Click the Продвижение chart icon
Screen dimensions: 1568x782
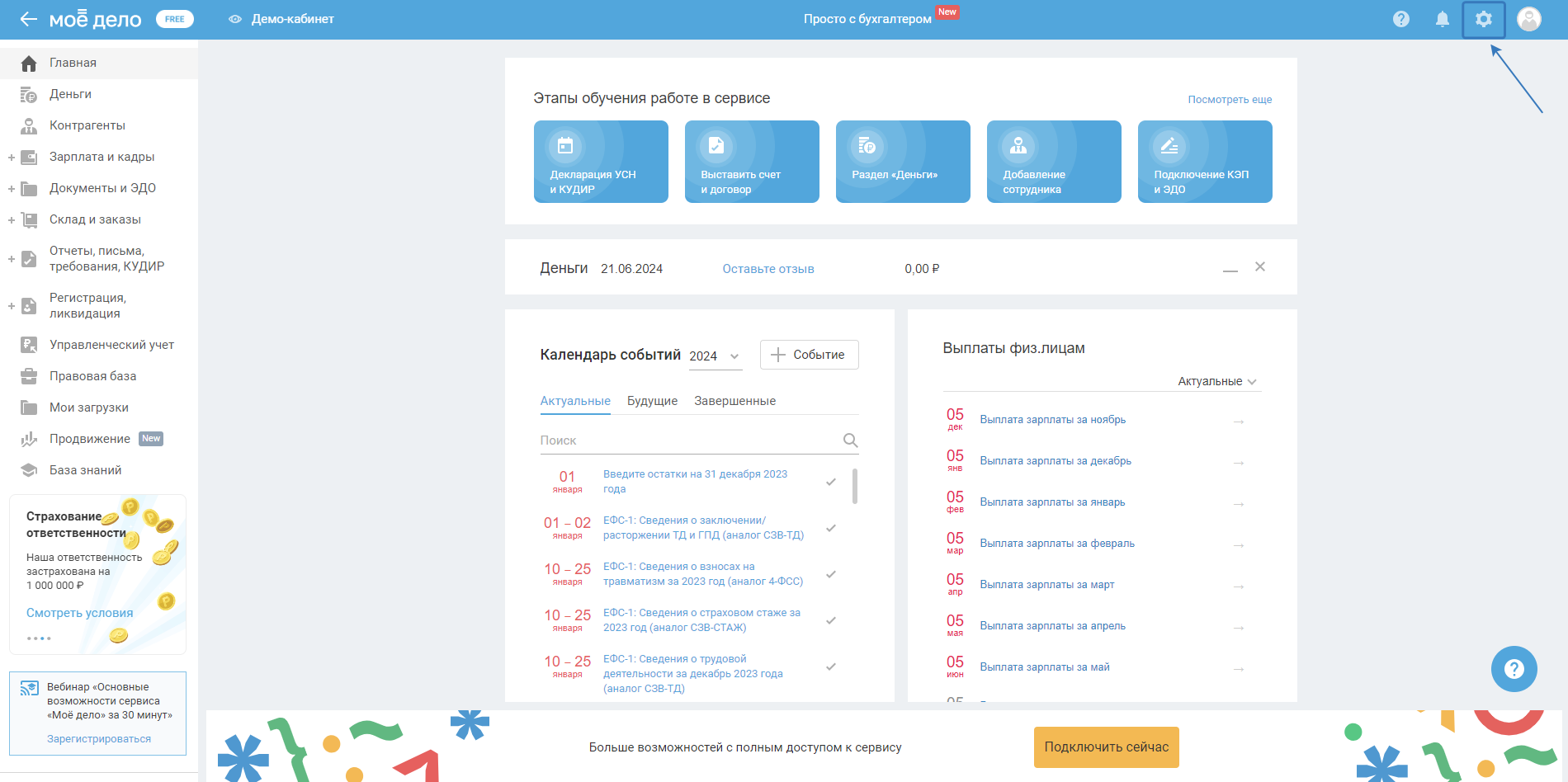point(29,440)
